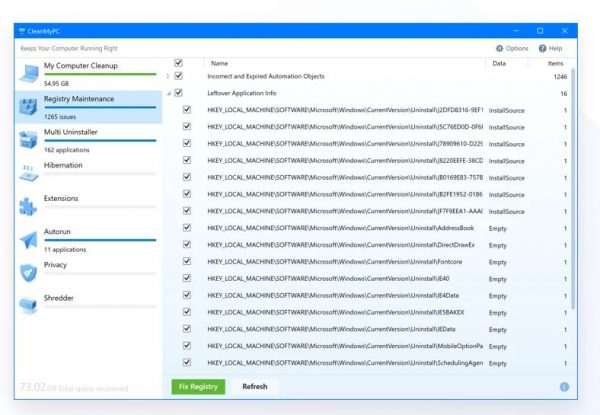This screenshot has height=415, width=600.
Task: Click '54.95 GB' text under My Computer Cleanup
Action: click(56, 83)
